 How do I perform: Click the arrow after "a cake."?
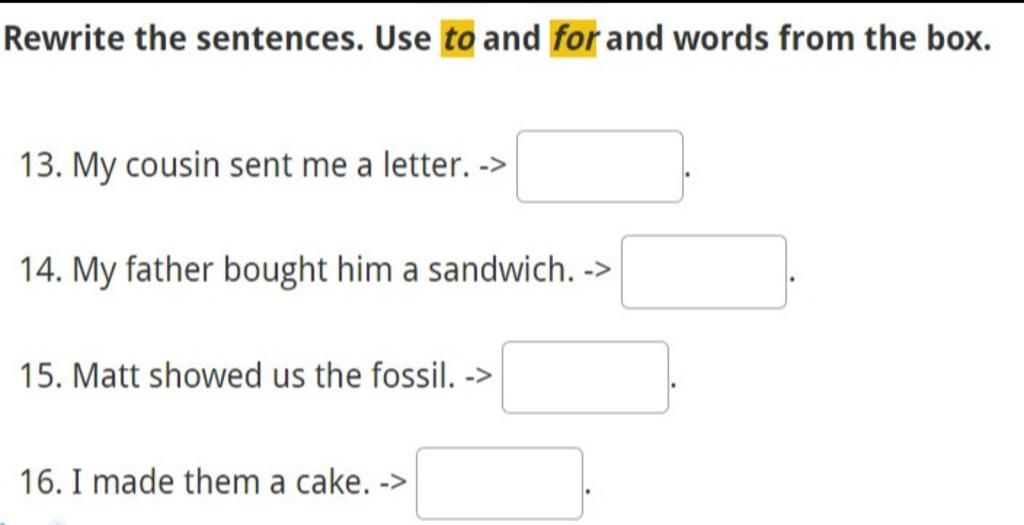[x=393, y=483]
